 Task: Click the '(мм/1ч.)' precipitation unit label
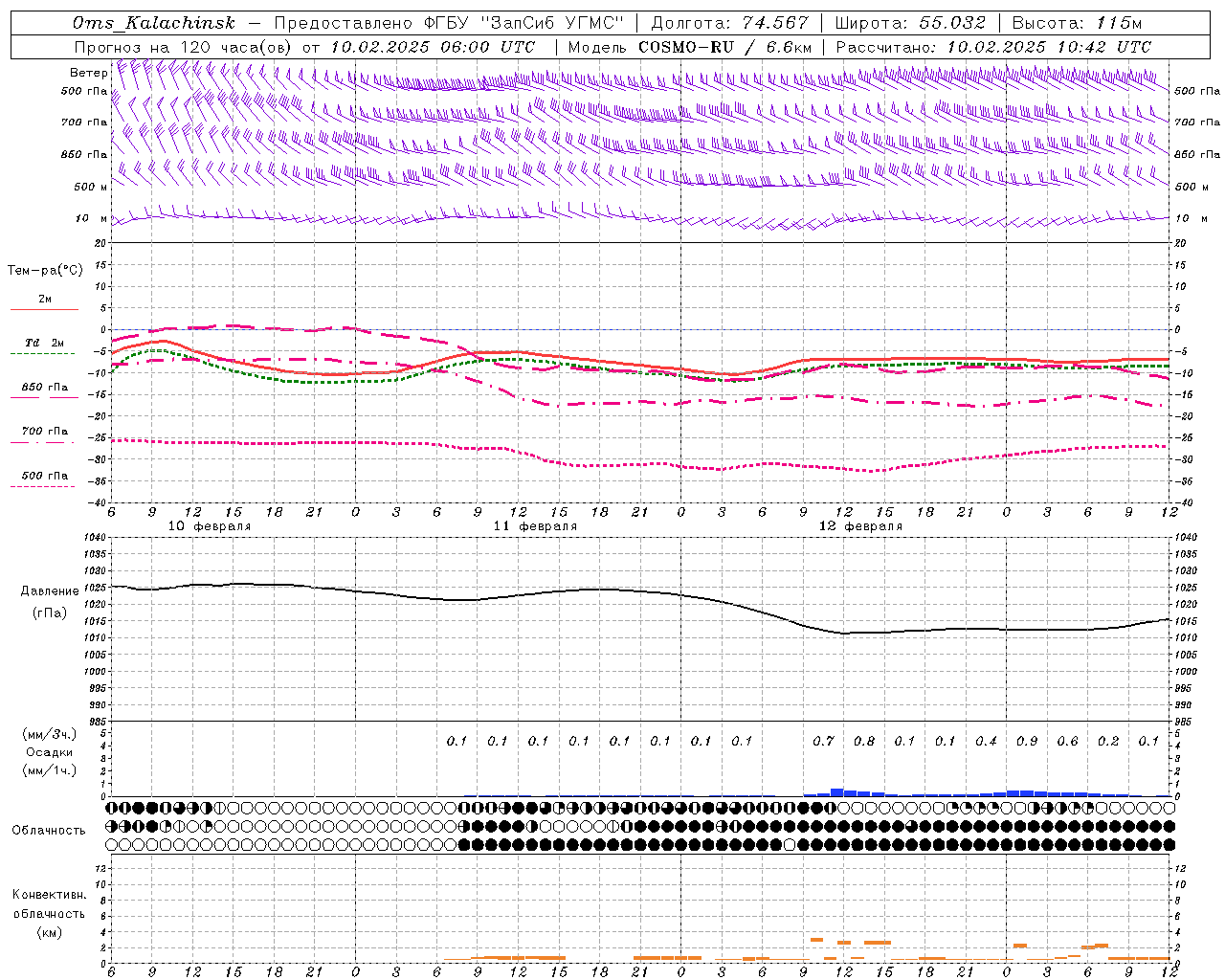(x=51, y=770)
